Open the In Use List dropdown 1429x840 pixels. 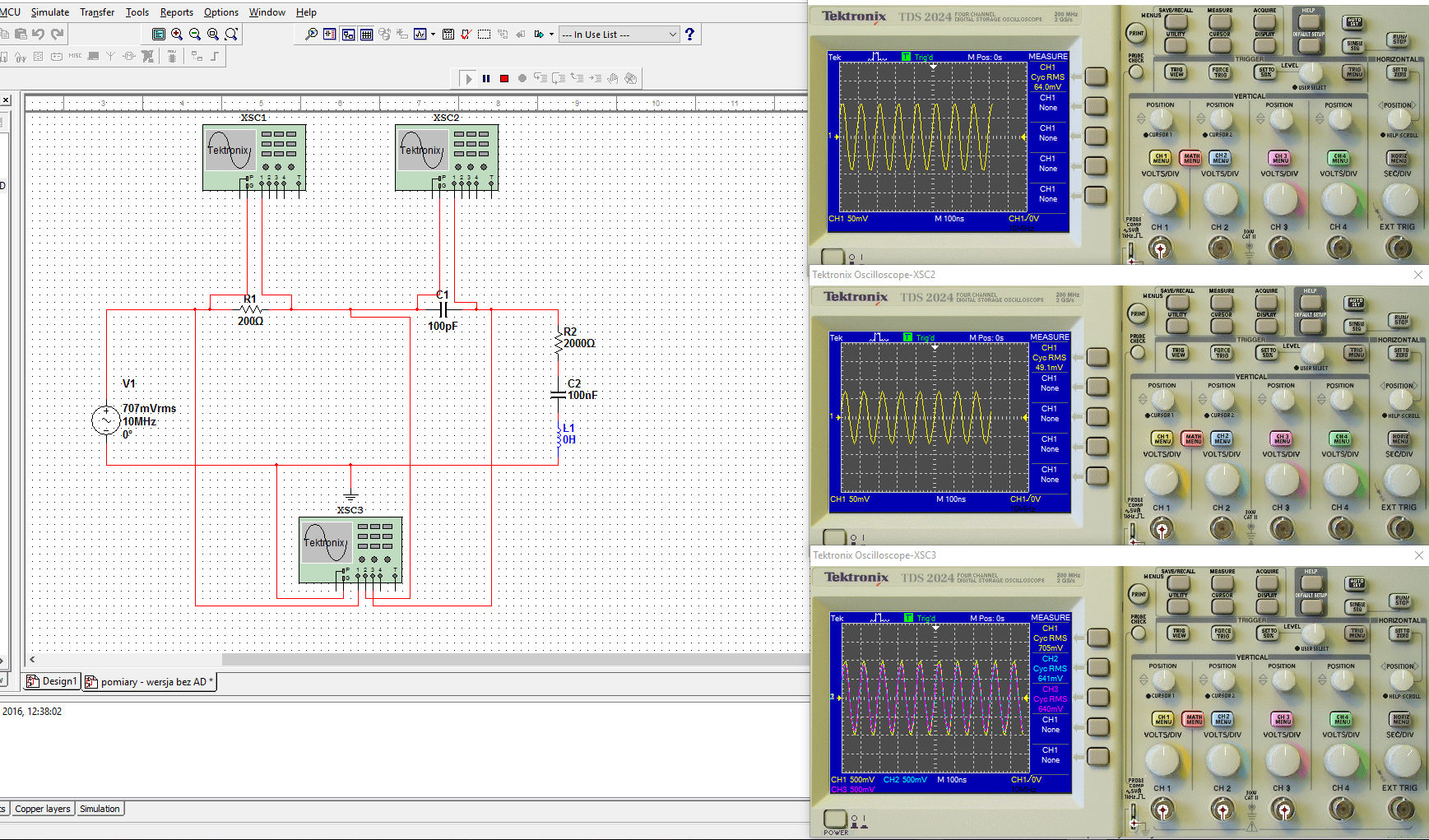[x=619, y=35]
